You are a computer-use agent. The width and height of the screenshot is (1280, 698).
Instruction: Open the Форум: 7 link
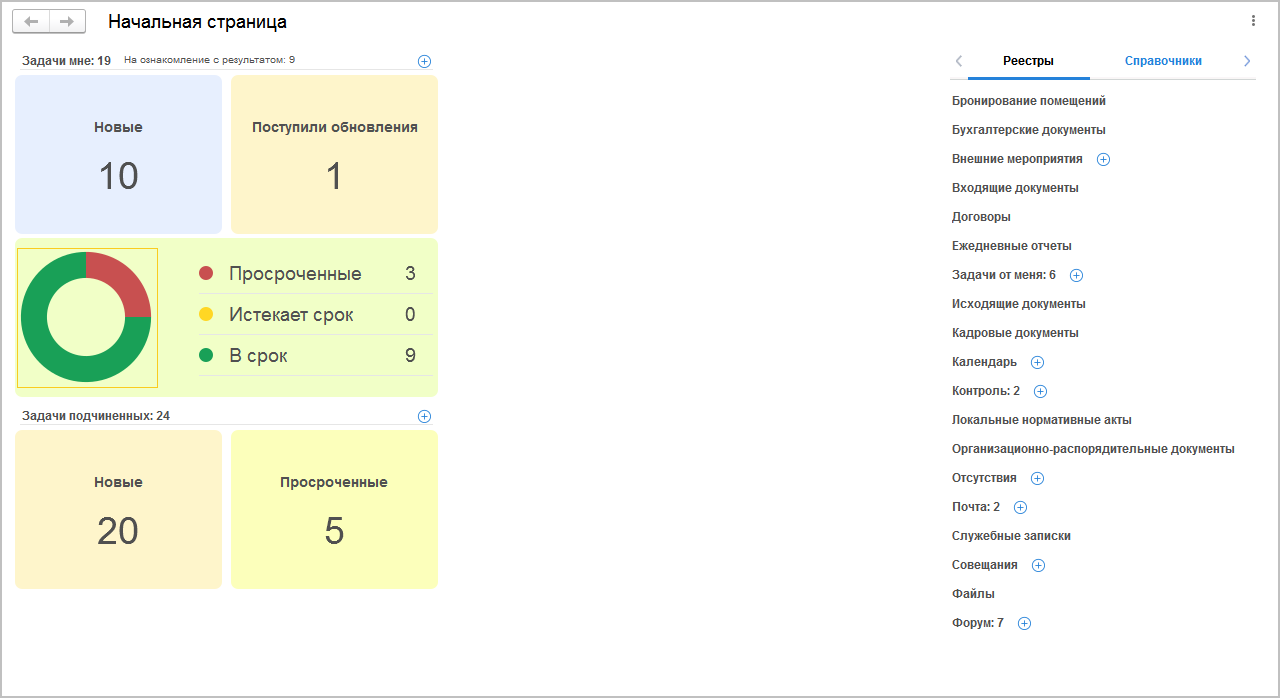click(x=978, y=623)
